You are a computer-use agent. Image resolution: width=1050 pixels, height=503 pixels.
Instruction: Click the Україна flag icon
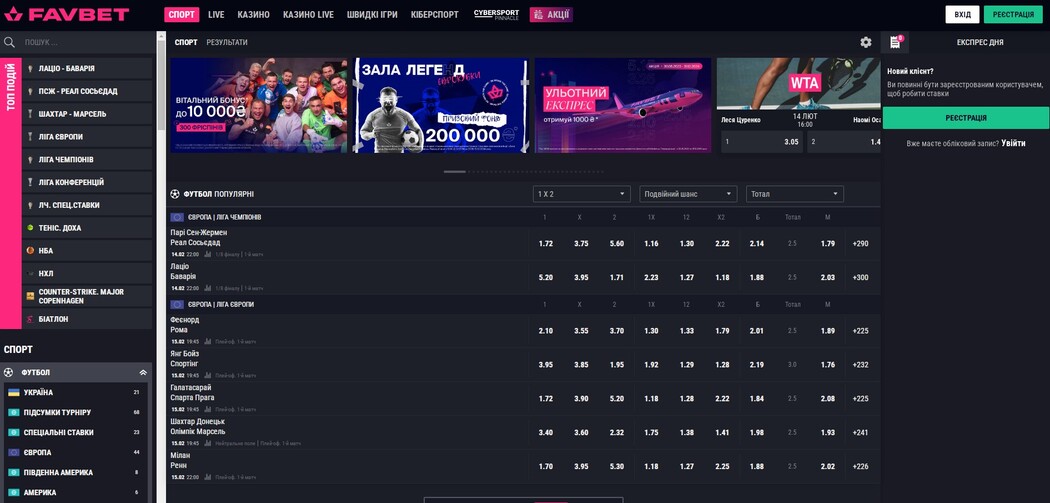[x=14, y=393]
